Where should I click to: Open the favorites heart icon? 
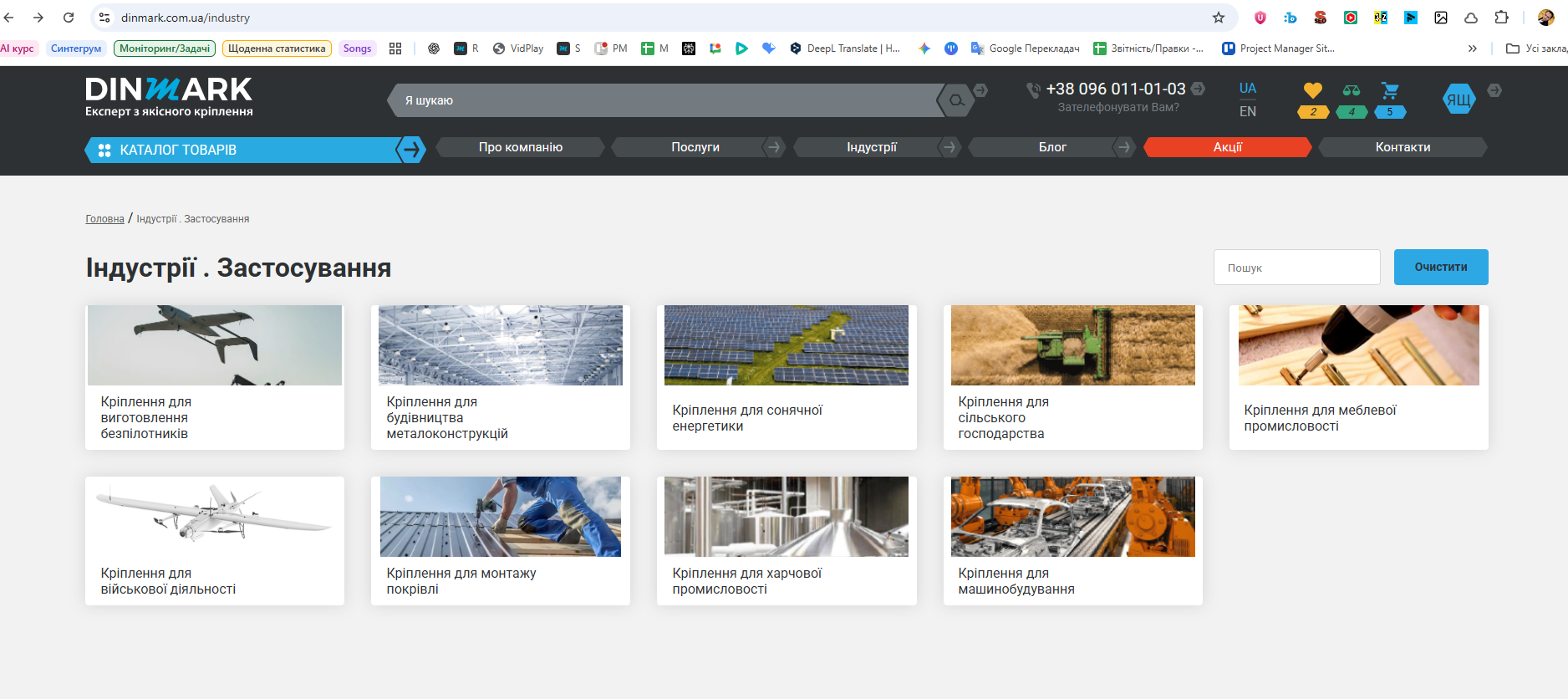click(1312, 90)
